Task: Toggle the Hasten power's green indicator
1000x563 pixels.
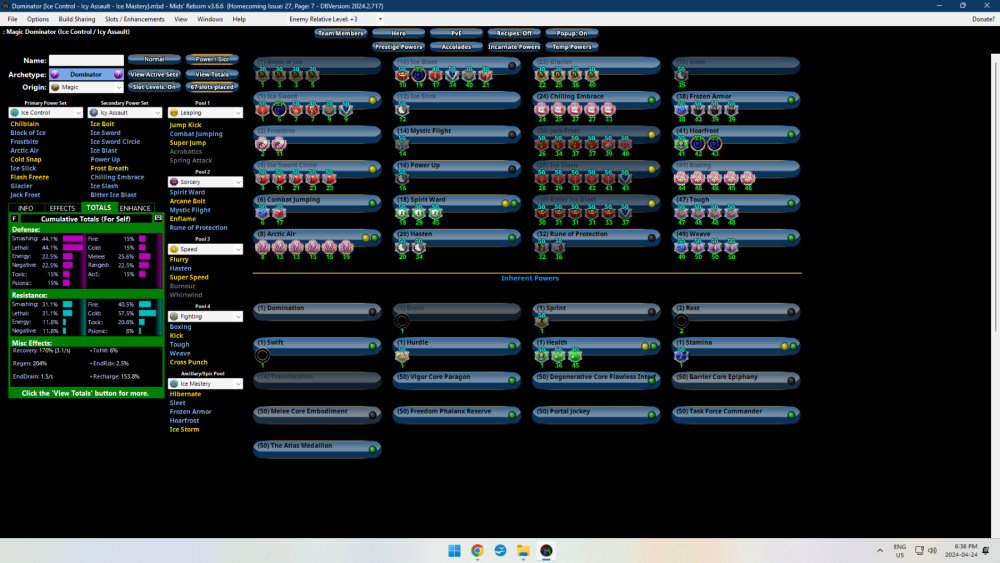Action: point(513,238)
